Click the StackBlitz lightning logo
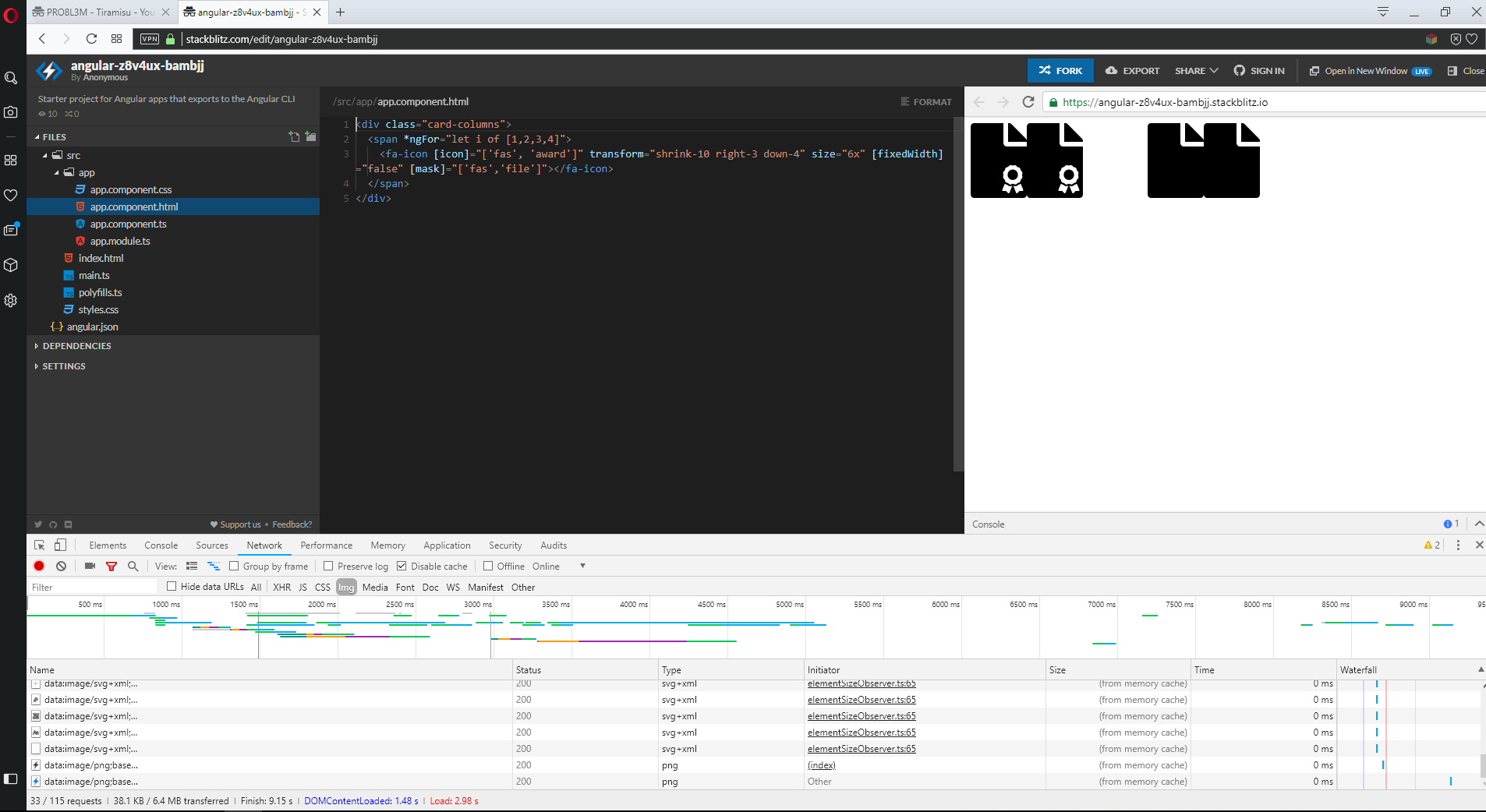Viewport: 1486px width, 812px height. click(48, 71)
